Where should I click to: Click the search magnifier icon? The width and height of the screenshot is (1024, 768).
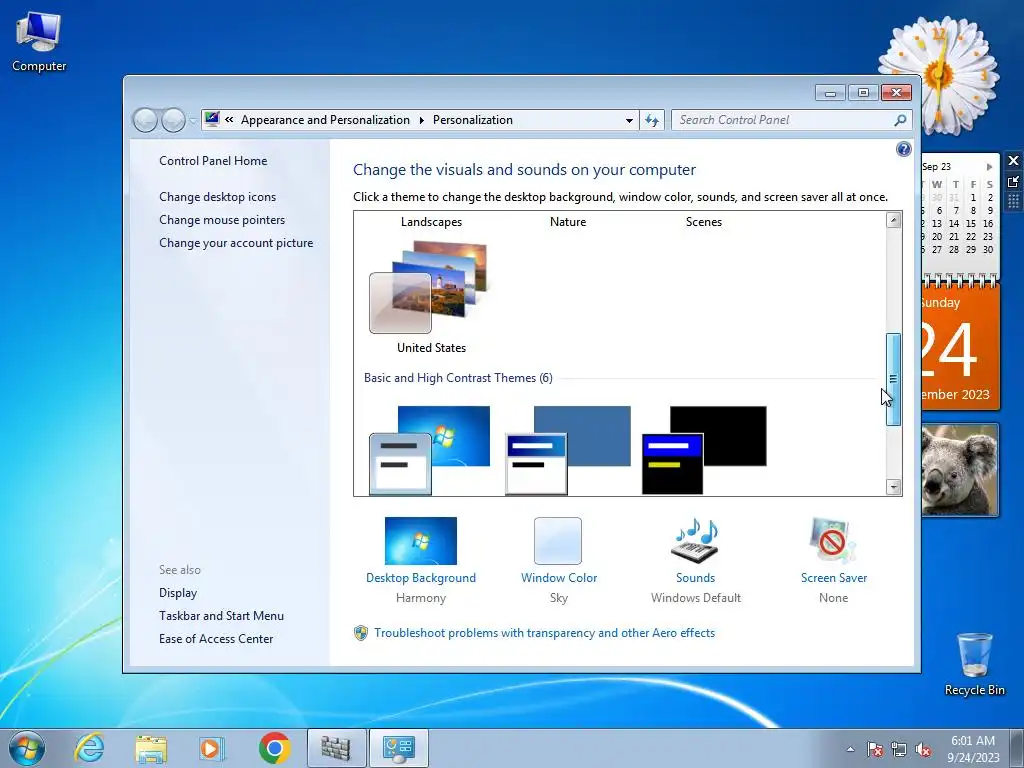click(x=901, y=120)
